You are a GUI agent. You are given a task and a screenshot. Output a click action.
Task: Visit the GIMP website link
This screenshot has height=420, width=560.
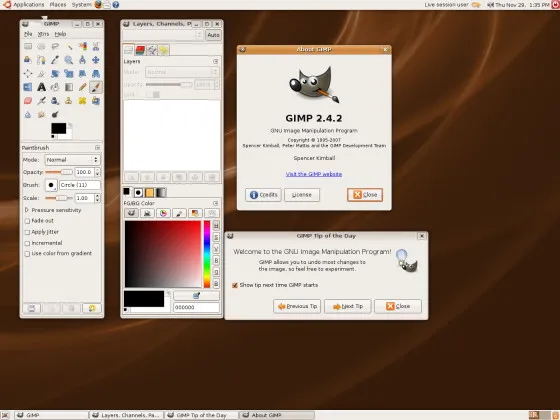[x=314, y=174]
